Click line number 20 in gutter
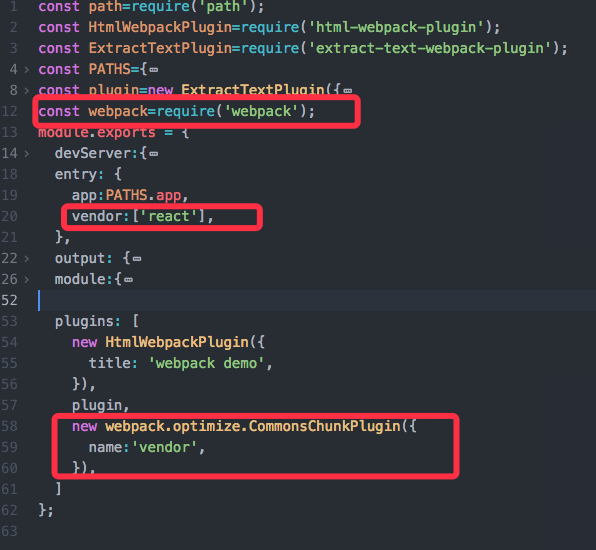 point(10,216)
